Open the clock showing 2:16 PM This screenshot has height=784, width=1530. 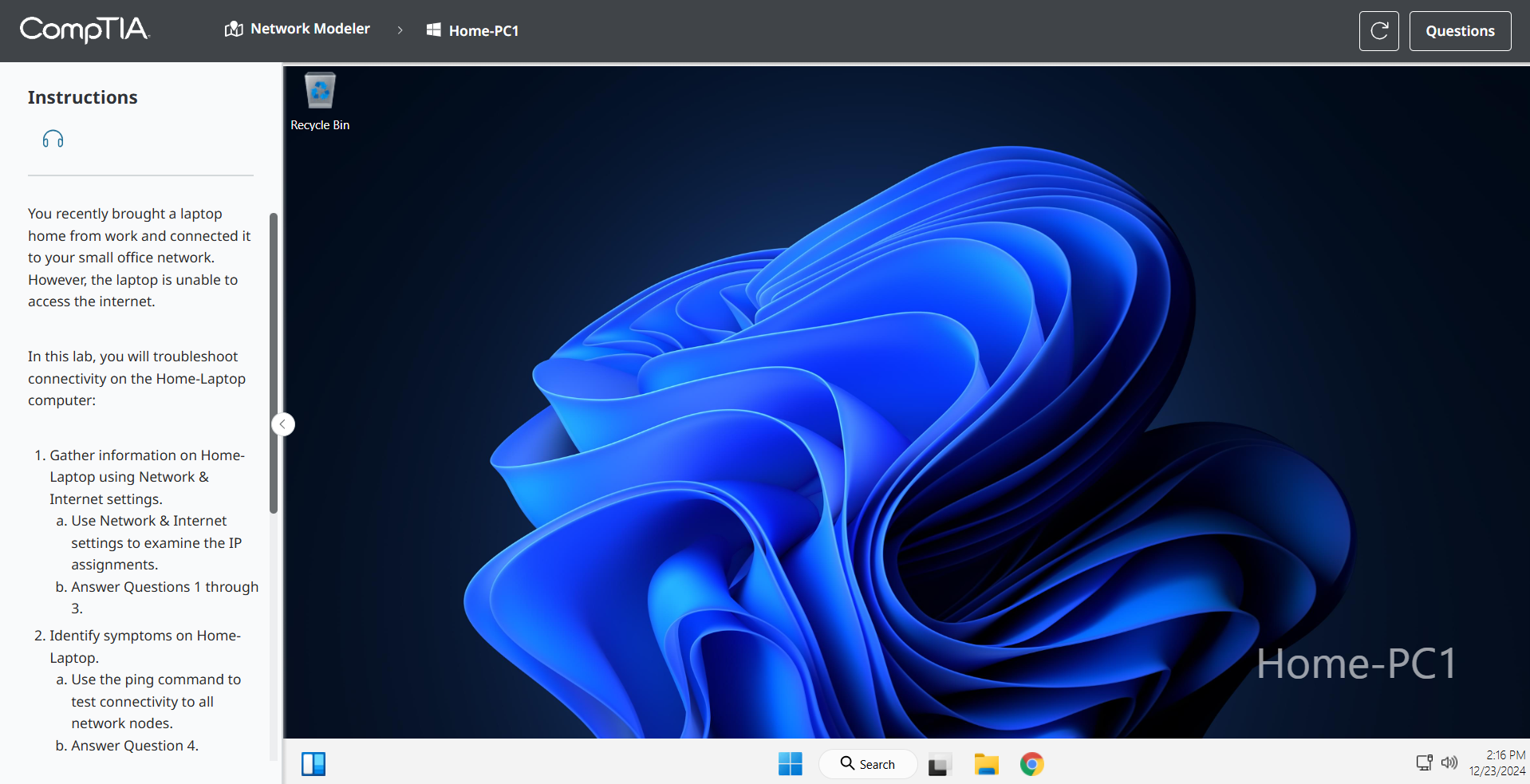pos(1505,754)
